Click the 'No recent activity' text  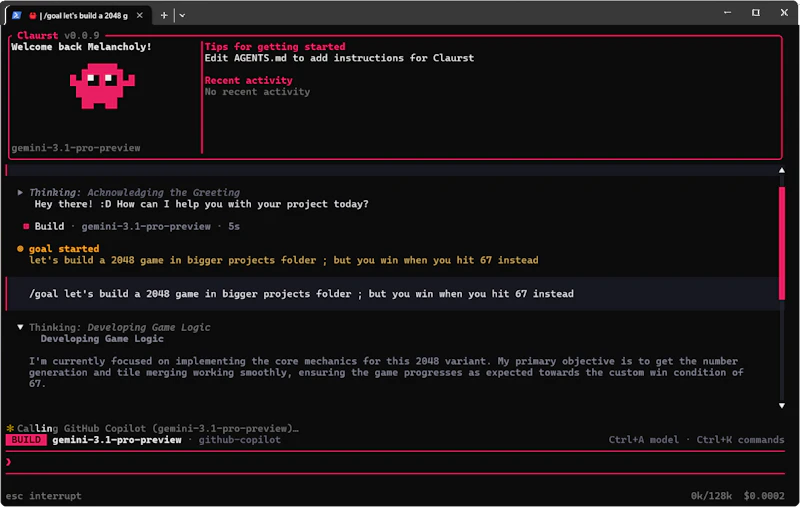click(257, 92)
